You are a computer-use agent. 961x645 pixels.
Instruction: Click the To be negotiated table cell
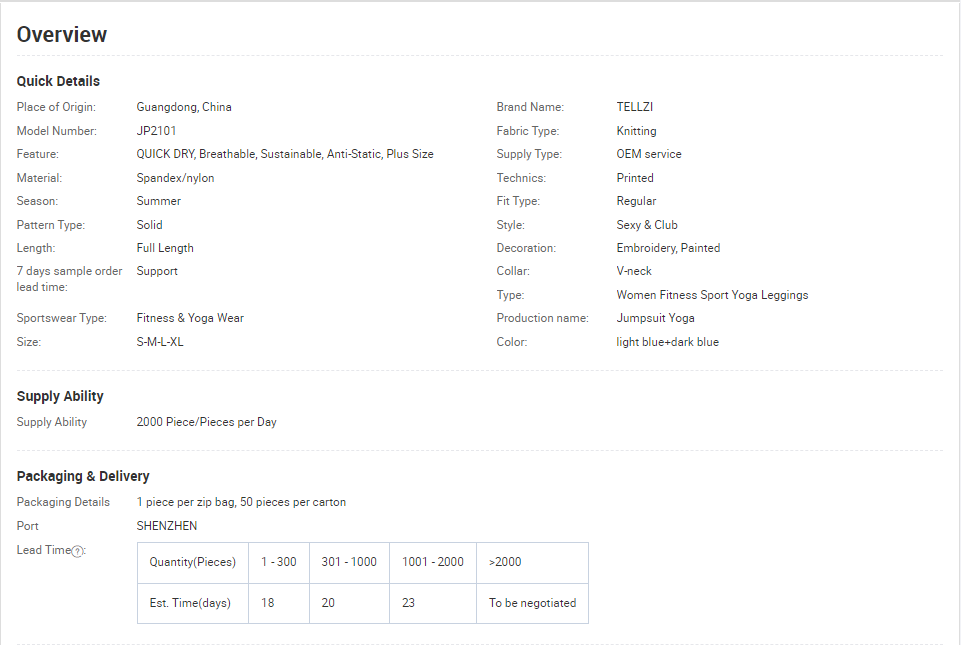[x=532, y=603]
